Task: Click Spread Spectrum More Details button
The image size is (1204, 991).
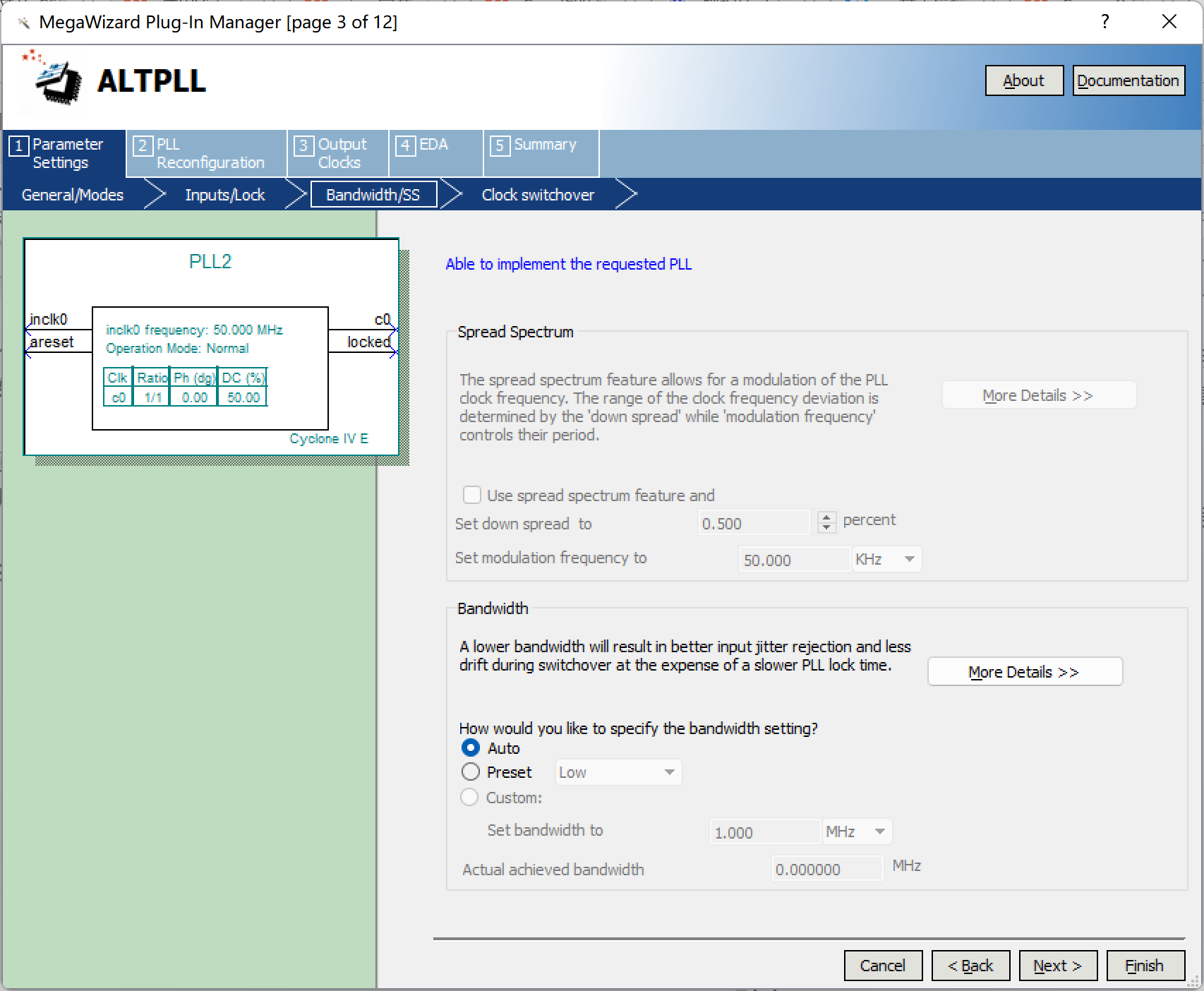Action: pos(1039,395)
